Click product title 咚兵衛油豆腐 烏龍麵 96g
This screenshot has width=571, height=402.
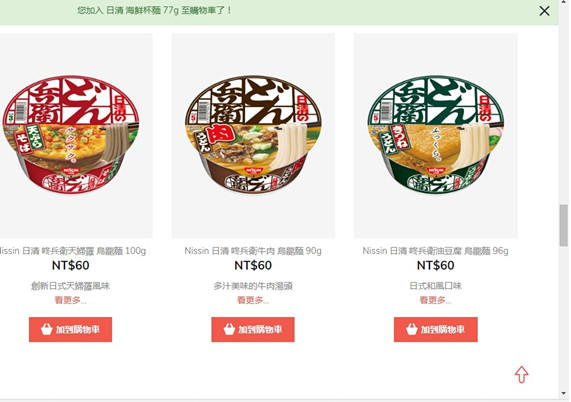point(436,251)
